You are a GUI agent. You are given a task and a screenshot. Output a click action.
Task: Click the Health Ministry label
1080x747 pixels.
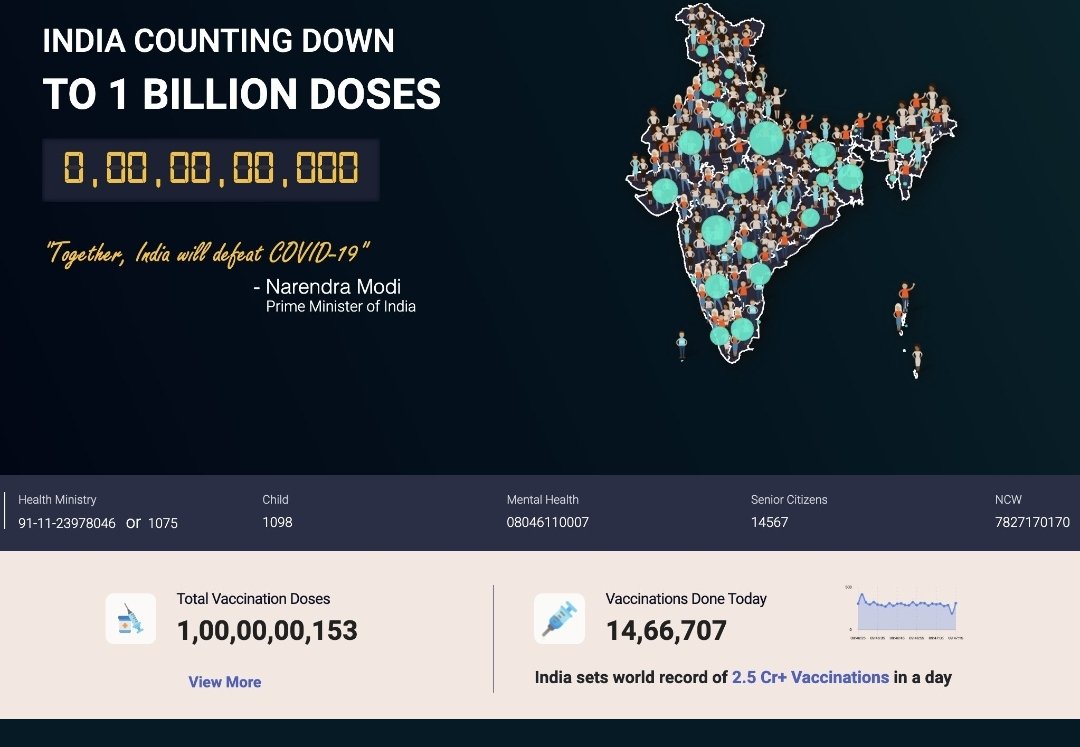pos(57,500)
